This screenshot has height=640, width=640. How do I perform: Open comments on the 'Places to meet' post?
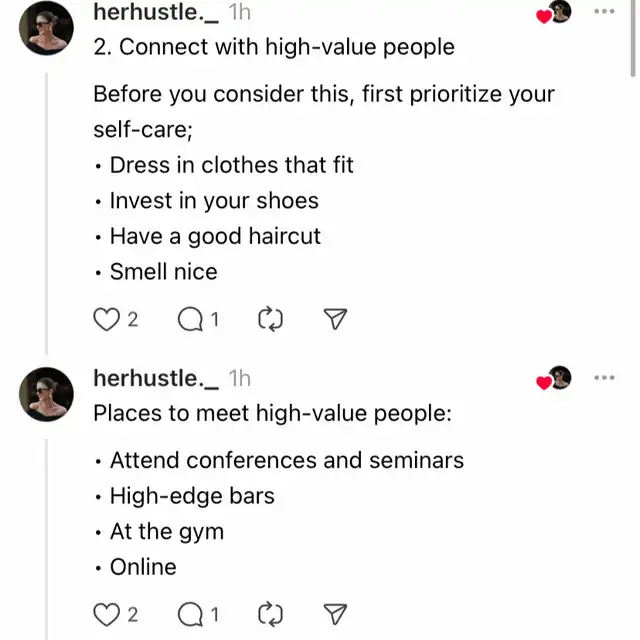click(x=190, y=615)
